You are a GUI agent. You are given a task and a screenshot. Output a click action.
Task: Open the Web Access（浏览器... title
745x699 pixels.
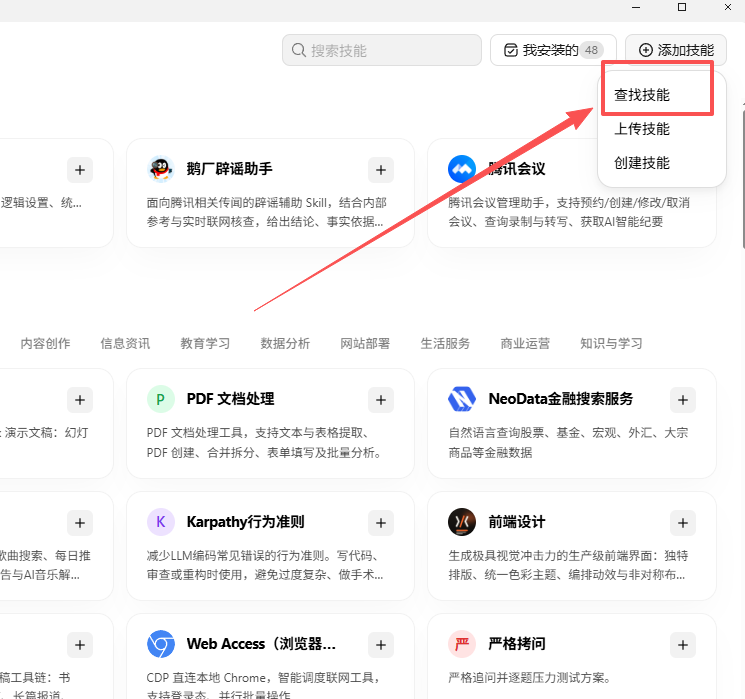coord(261,644)
